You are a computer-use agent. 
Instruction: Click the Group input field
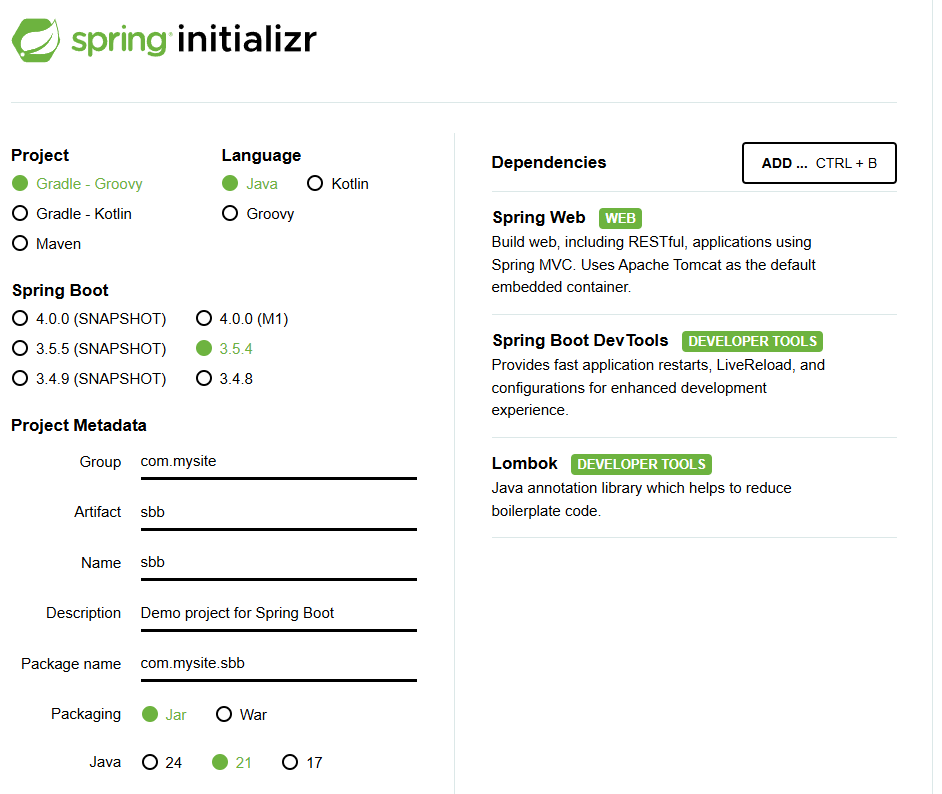(x=279, y=462)
